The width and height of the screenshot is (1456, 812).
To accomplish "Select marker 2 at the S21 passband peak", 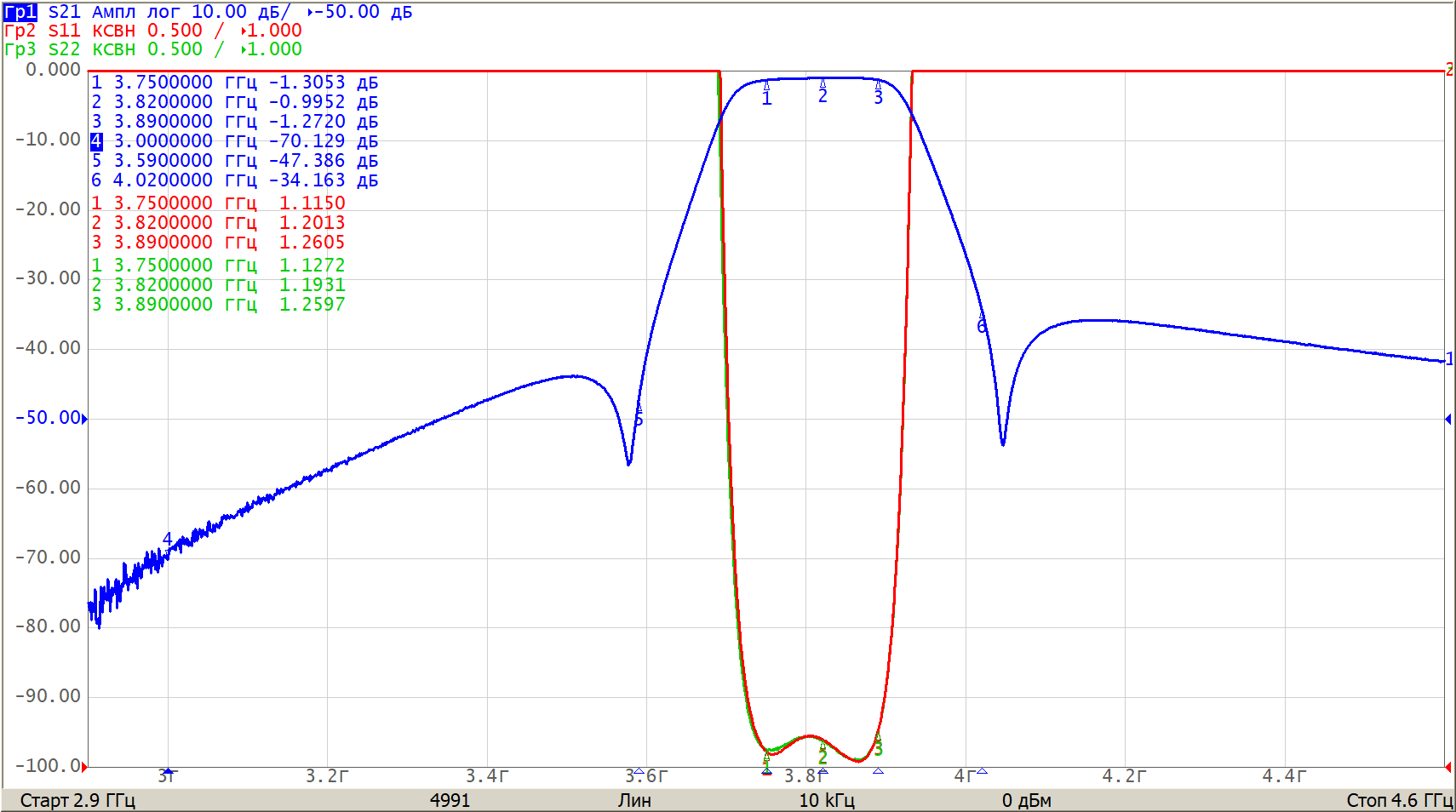I will [x=823, y=92].
